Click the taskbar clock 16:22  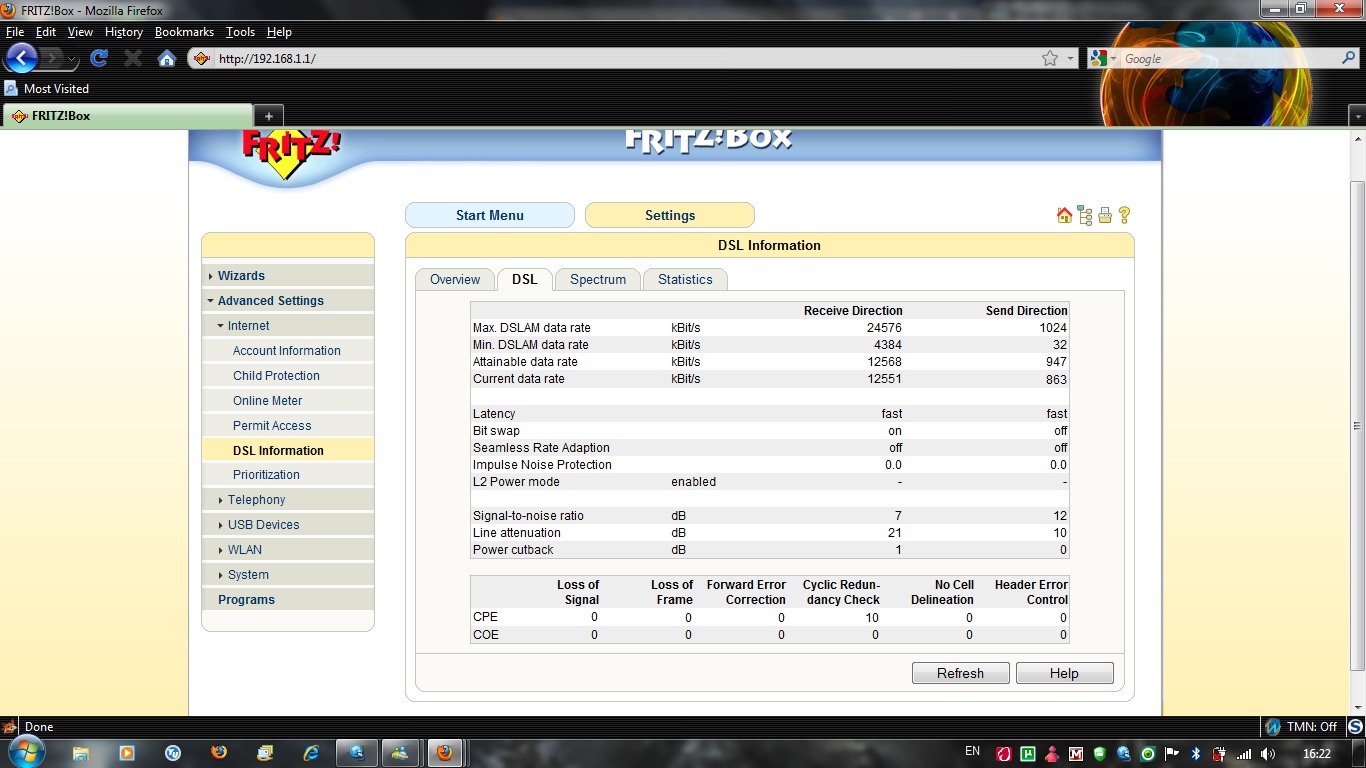click(x=1317, y=753)
